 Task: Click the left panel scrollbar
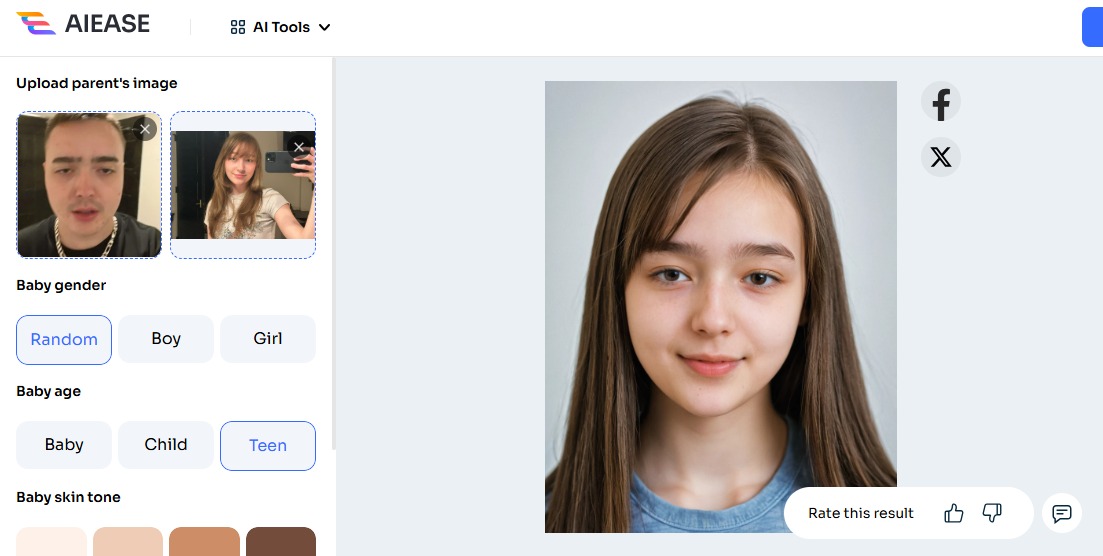pyautogui.click(x=334, y=253)
